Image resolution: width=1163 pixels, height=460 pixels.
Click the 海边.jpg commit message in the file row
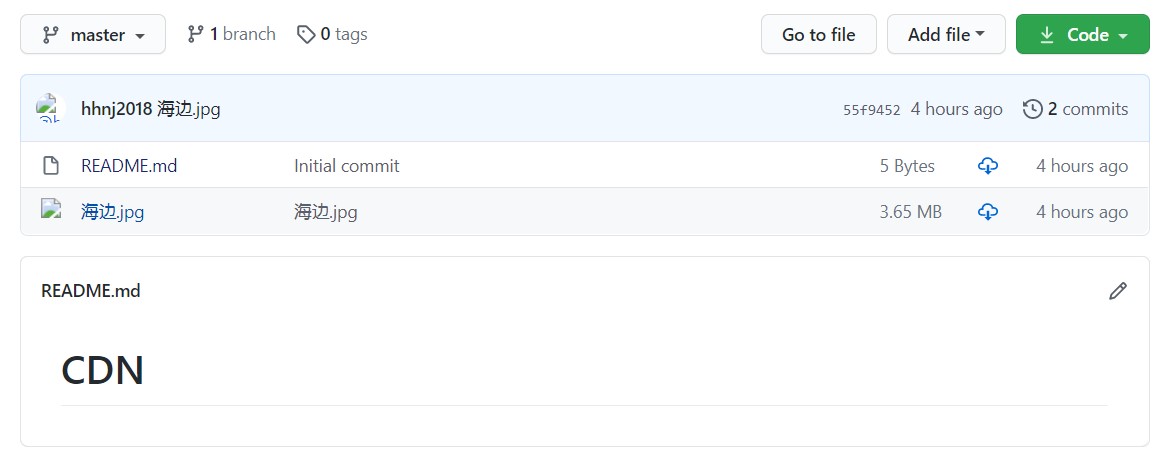tap(326, 212)
